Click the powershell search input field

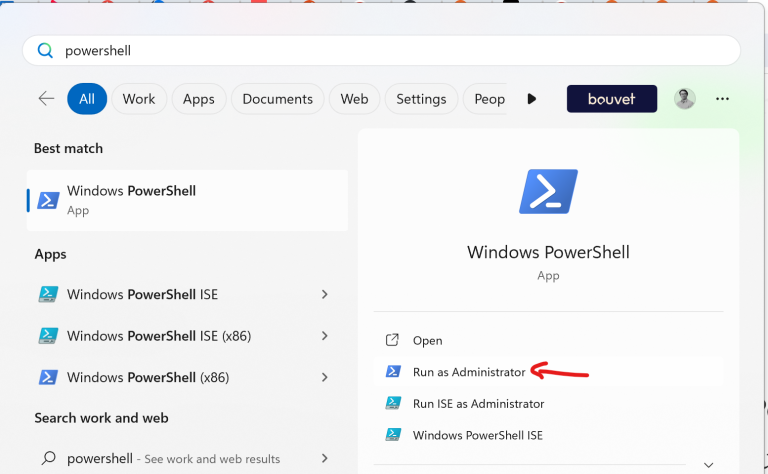[x=381, y=50]
